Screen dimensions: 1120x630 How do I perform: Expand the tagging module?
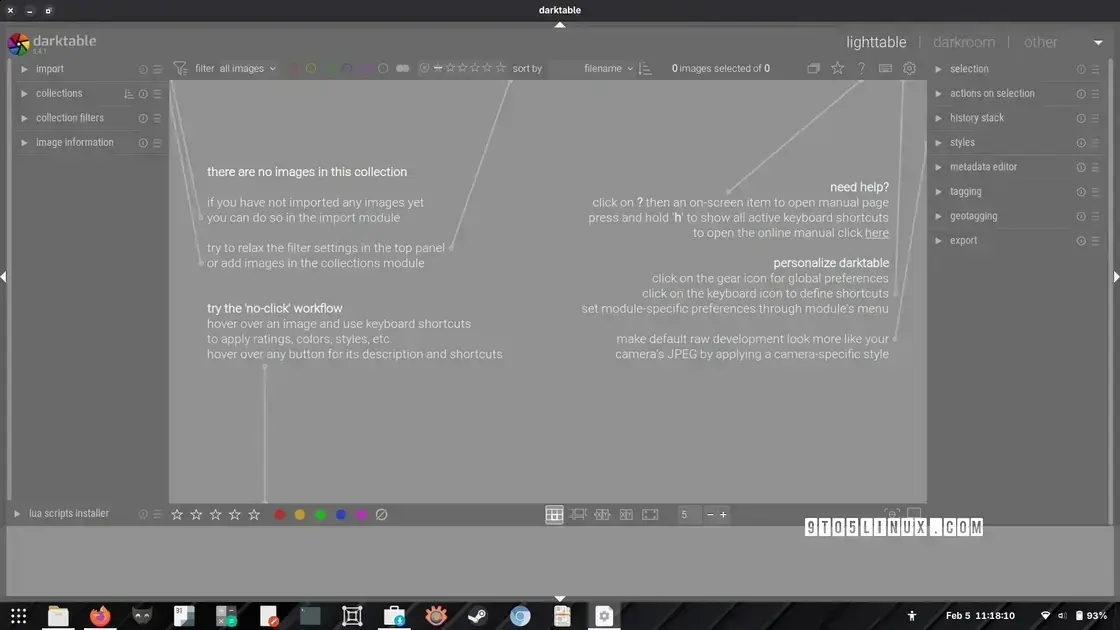click(939, 191)
